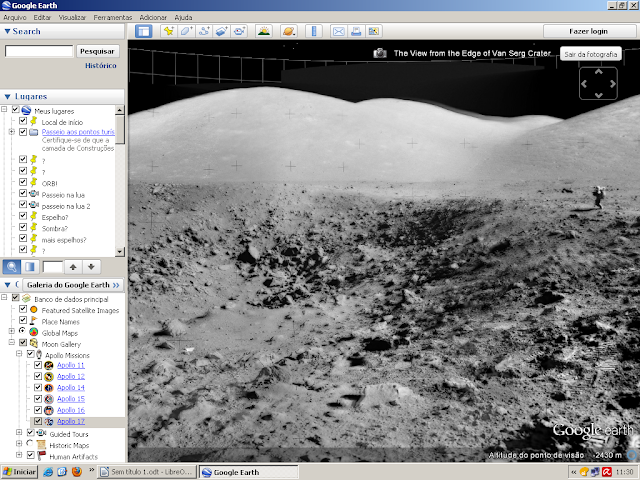Open the ruler measurement tool
This screenshot has height=480, width=640.
[314, 31]
